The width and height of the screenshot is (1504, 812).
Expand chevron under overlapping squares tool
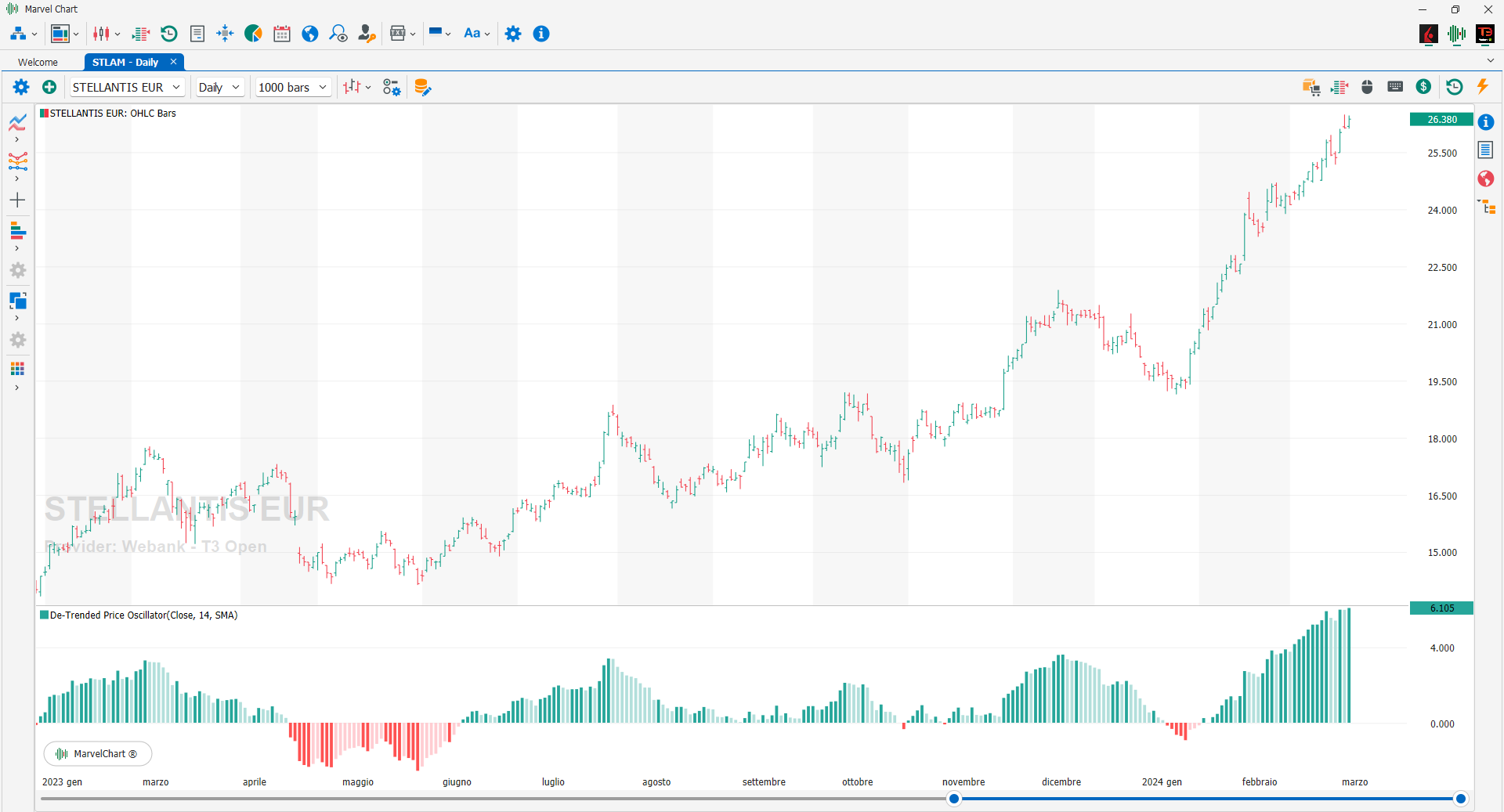click(x=16, y=319)
